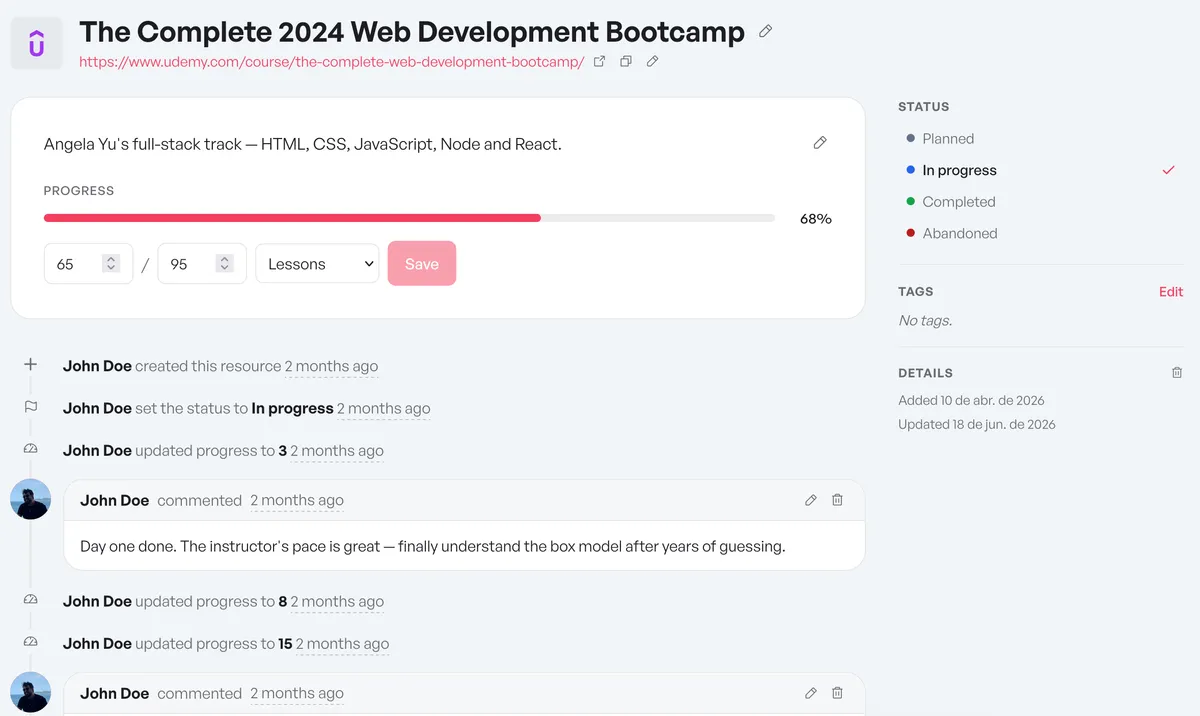Click the course title heading text
Image resolution: width=1200 pixels, height=716 pixels.
click(x=412, y=32)
